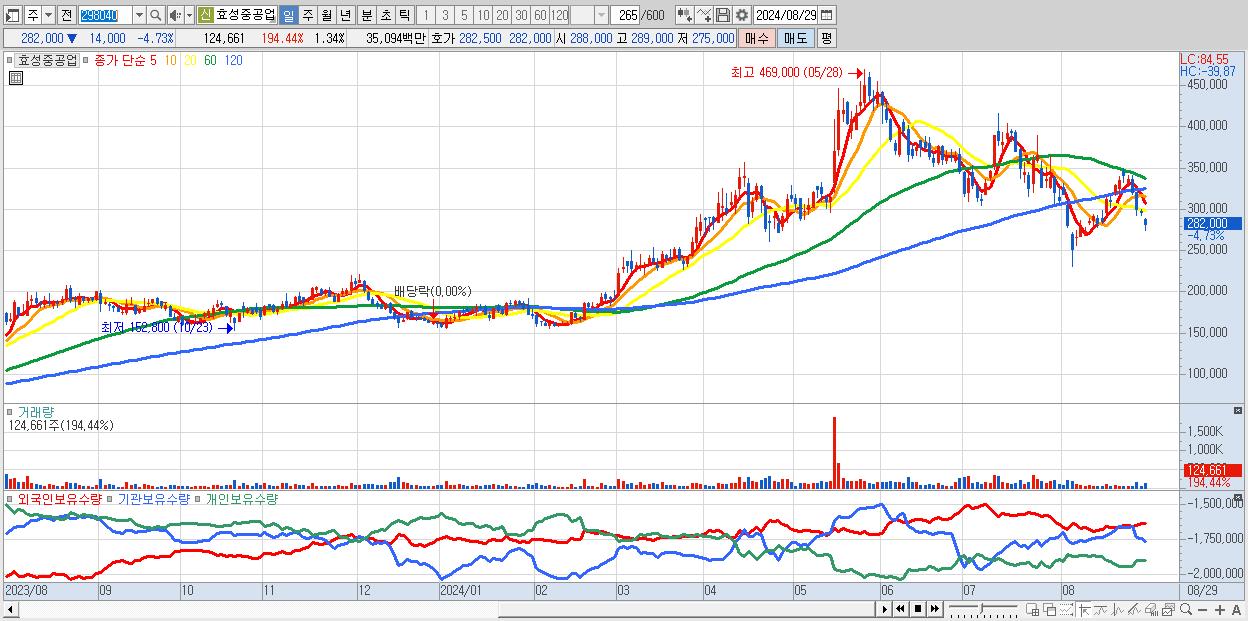
Task: Toggle the 종가 단순 moving-average marker box
Action: (88, 61)
